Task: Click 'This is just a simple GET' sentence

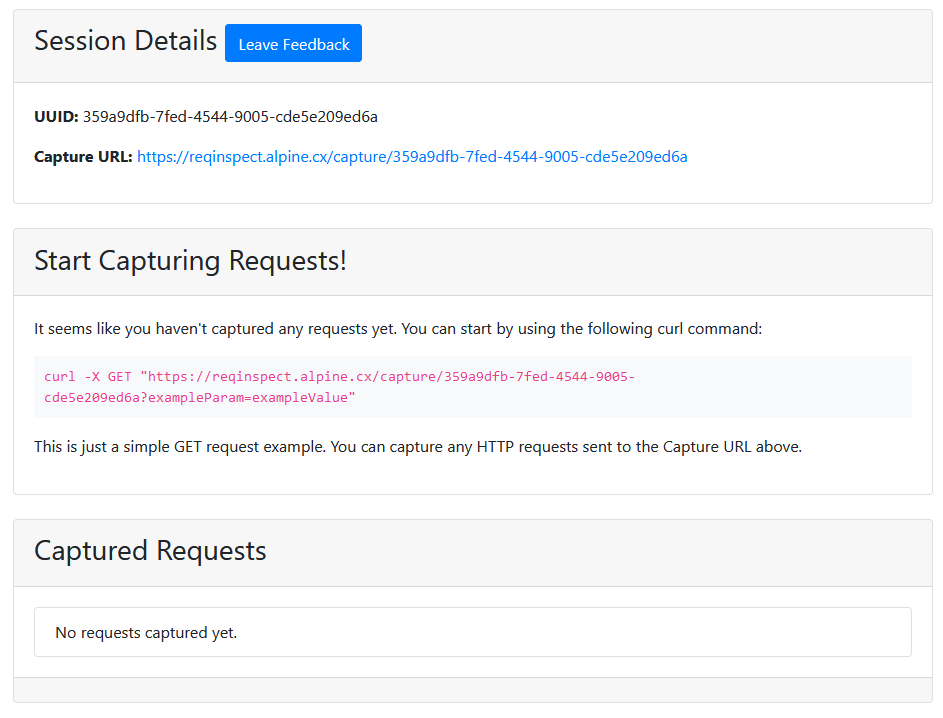Action: 418,447
